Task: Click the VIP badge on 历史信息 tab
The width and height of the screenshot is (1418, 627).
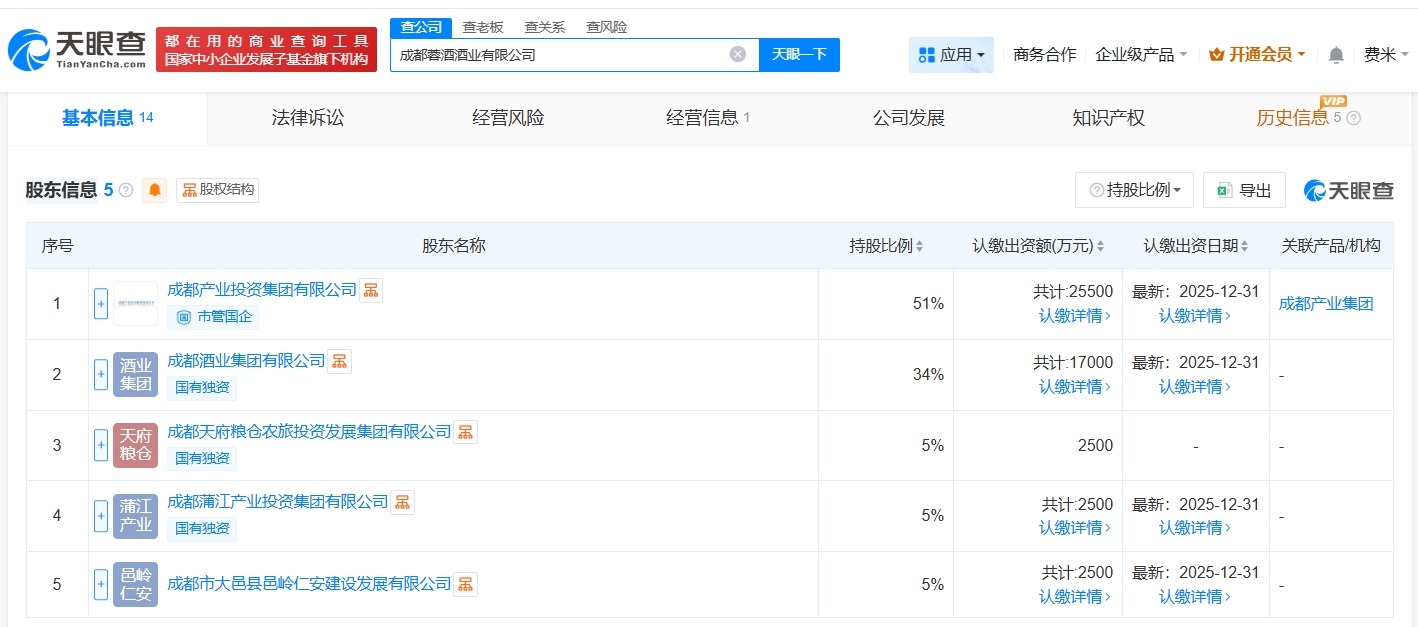Action: 1333,102
